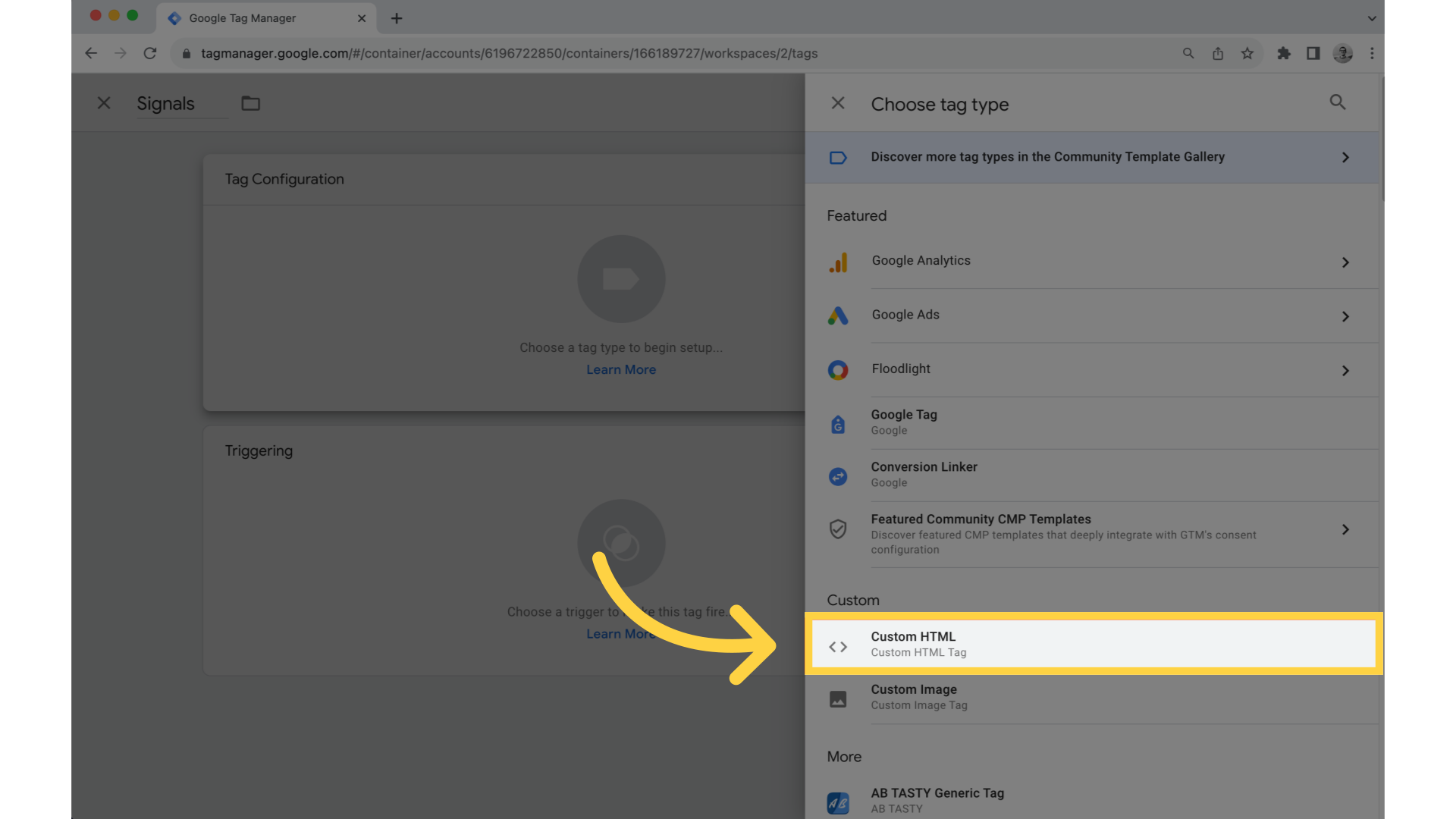Click the Google Tag icon
The image size is (1456, 819).
click(x=838, y=424)
